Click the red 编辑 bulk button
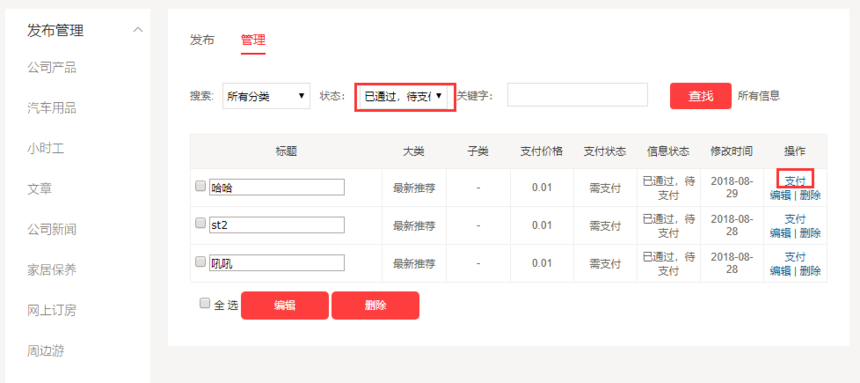Viewport: 860px width, 383px height. pyautogui.click(x=285, y=306)
